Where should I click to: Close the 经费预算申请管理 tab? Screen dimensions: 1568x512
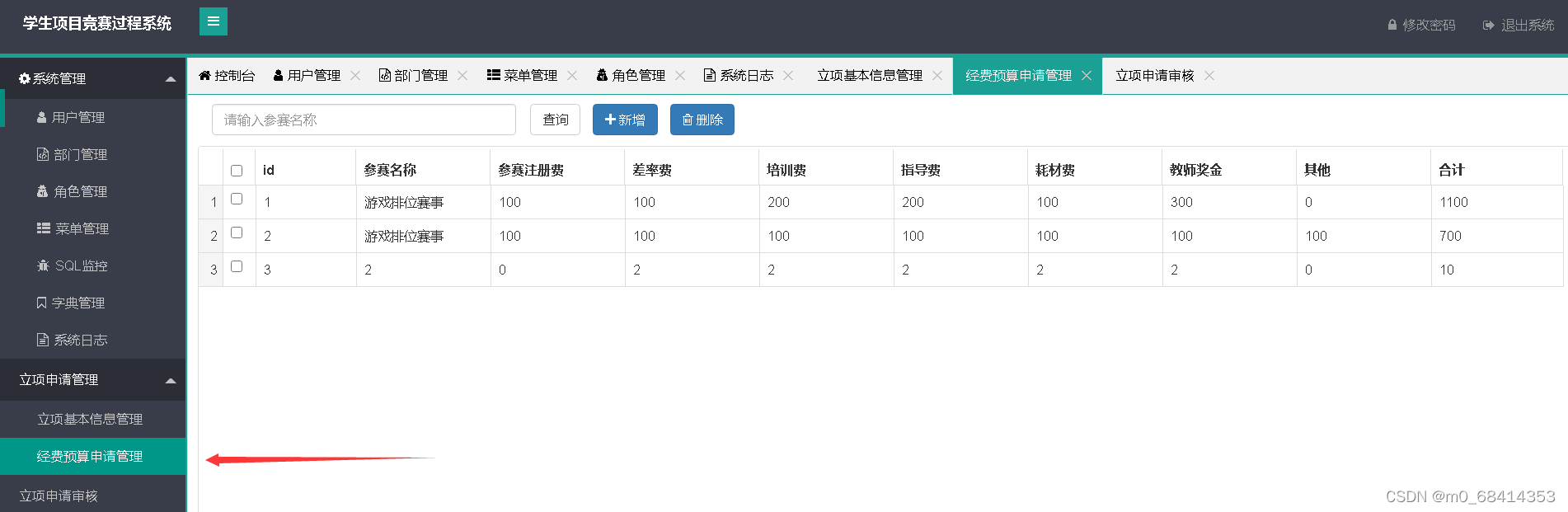click(1087, 75)
